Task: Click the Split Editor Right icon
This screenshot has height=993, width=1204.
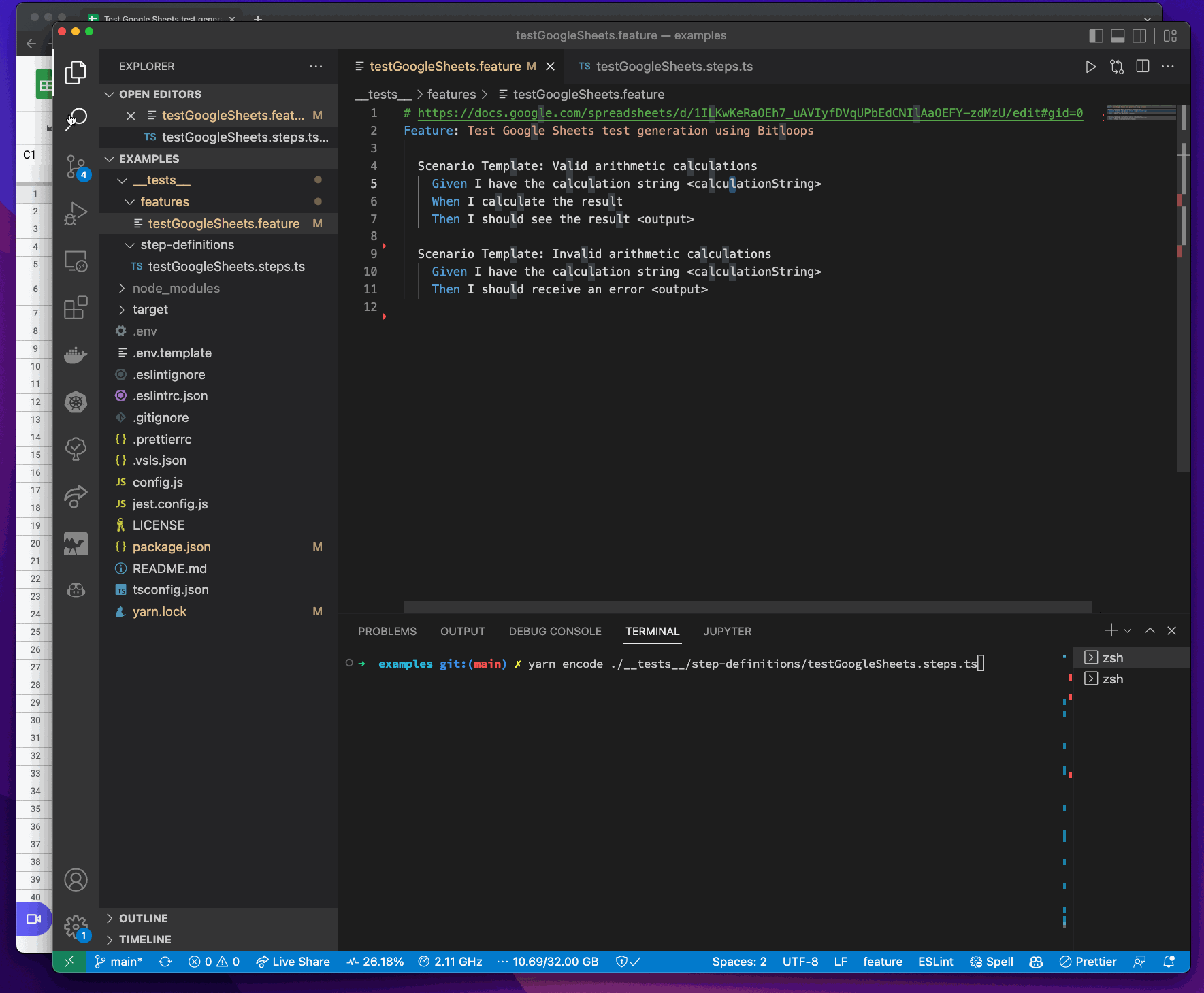Action: tap(1143, 67)
